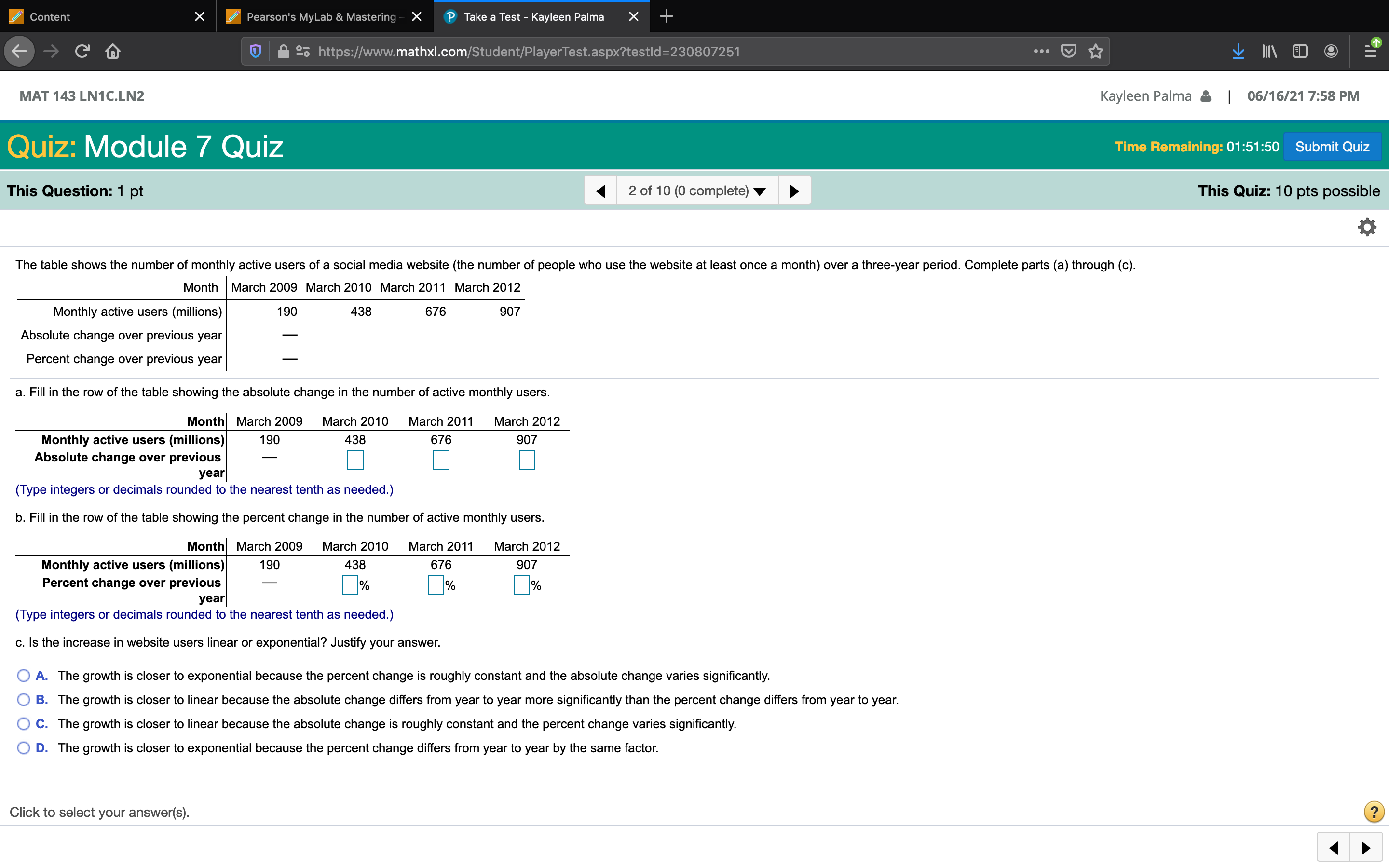1389x868 pixels.
Task: Select answer option A exponential growth
Action: pyautogui.click(x=24, y=676)
